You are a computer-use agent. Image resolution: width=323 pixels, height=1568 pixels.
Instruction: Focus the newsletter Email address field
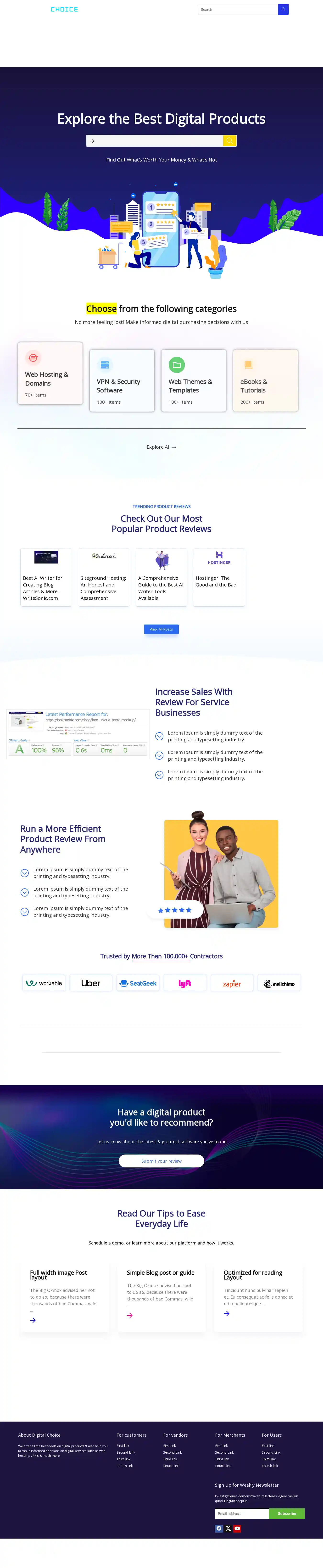(241, 1513)
